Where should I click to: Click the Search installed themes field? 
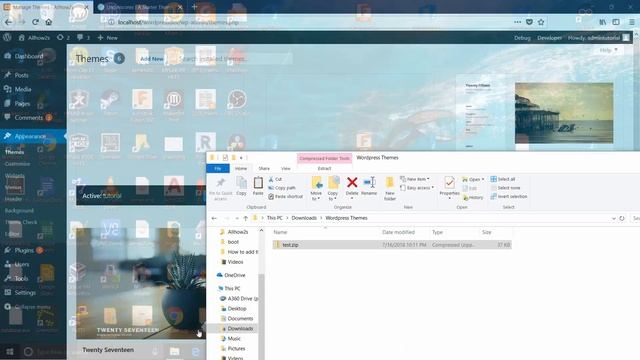233,59
